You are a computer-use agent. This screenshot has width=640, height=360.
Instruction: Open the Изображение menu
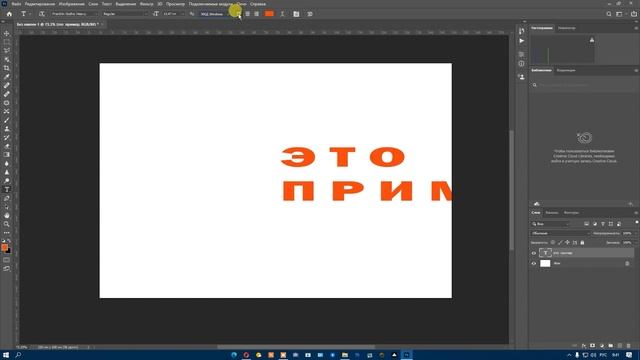point(71,4)
